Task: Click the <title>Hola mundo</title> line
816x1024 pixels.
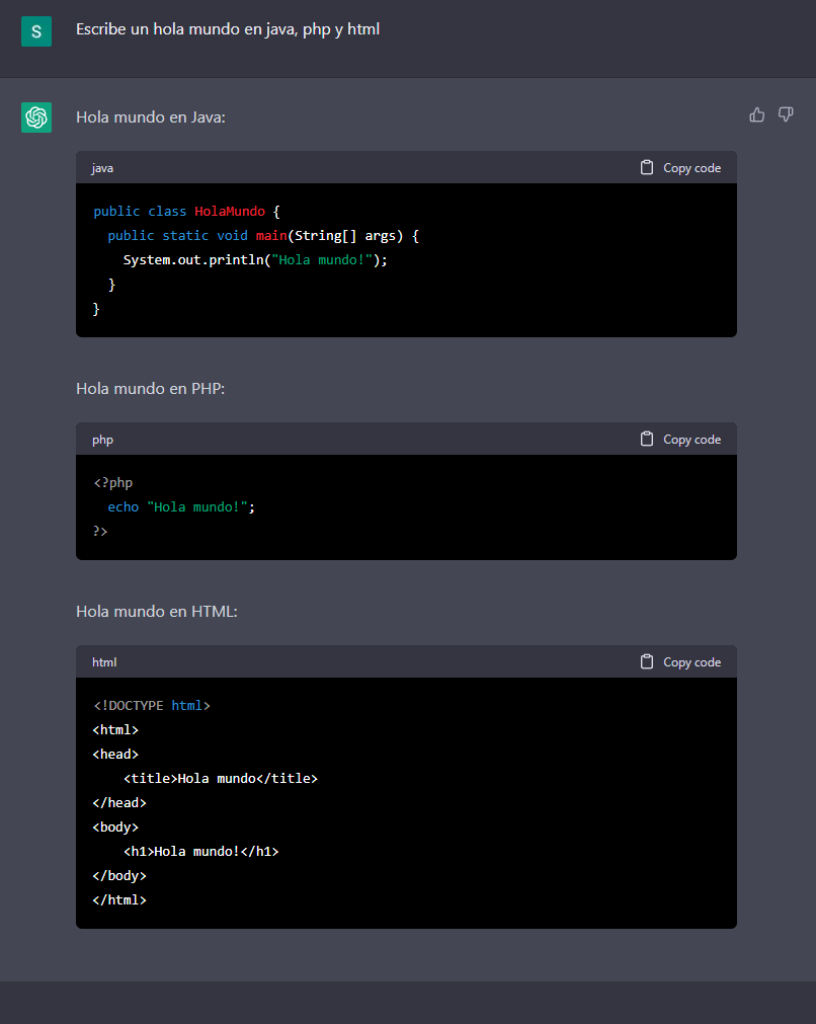Action: pyautogui.click(x=220, y=778)
